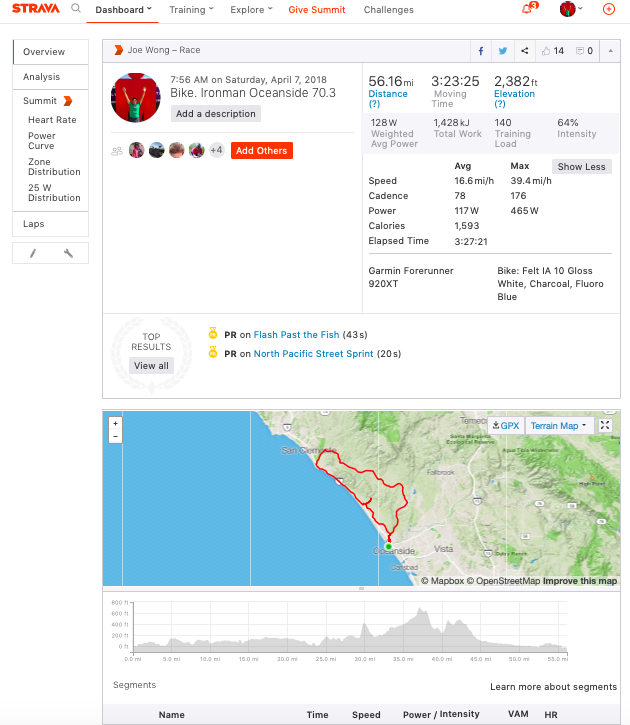The width and height of the screenshot is (630, 725).
Task: Click the pencil edit activity icon
Action: (x=32, y=253)
